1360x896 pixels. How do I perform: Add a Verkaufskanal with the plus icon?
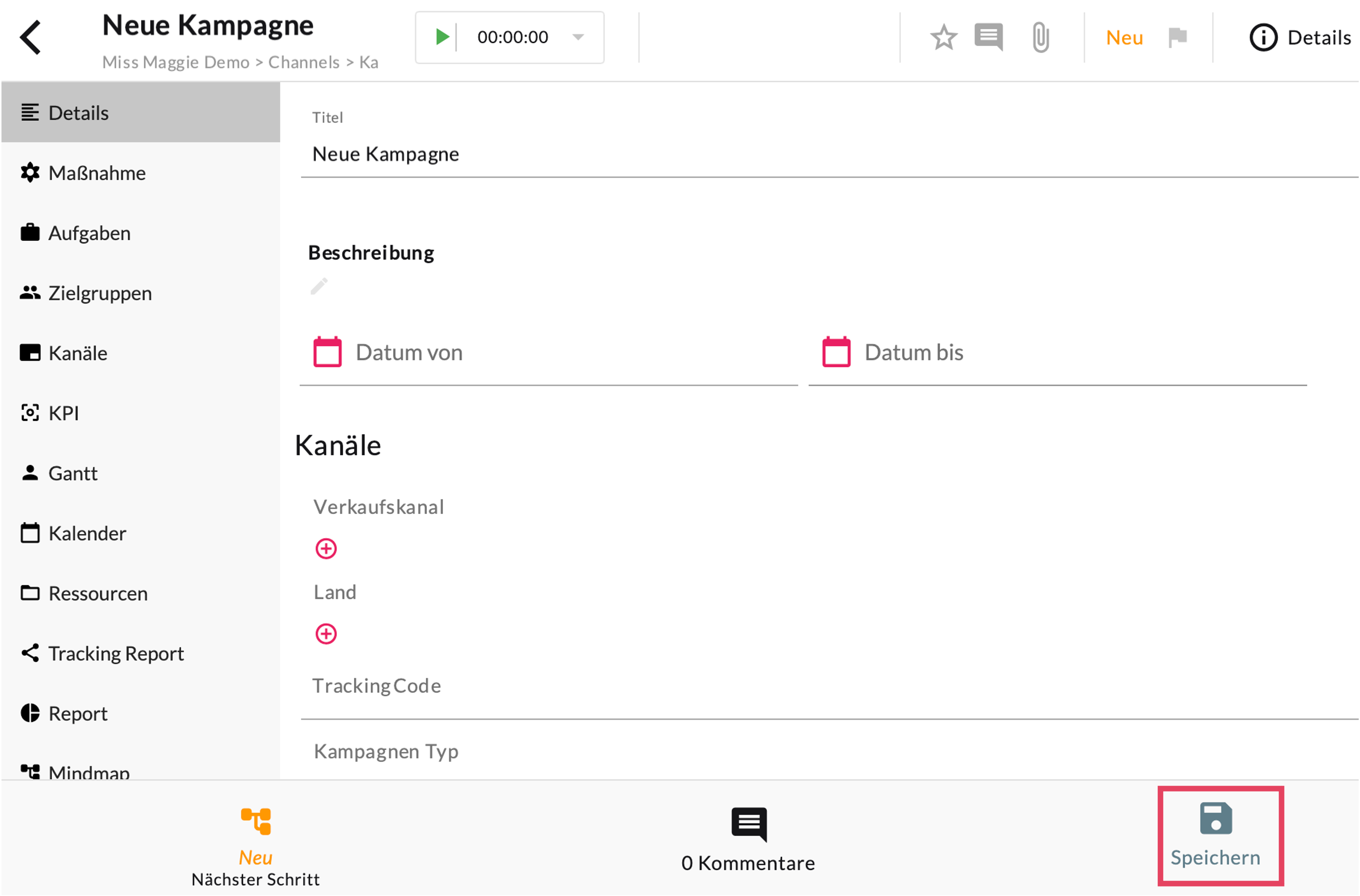(326, 549)
